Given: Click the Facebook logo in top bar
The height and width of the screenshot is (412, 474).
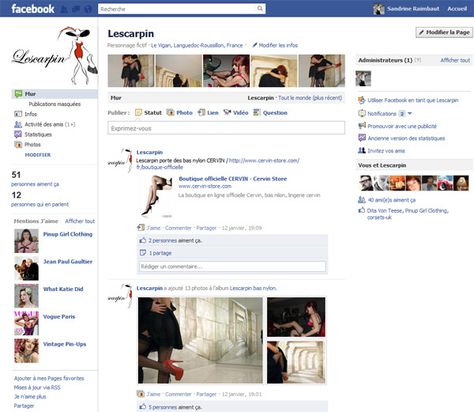Looking at the screenshot, I should pos(33,9).
